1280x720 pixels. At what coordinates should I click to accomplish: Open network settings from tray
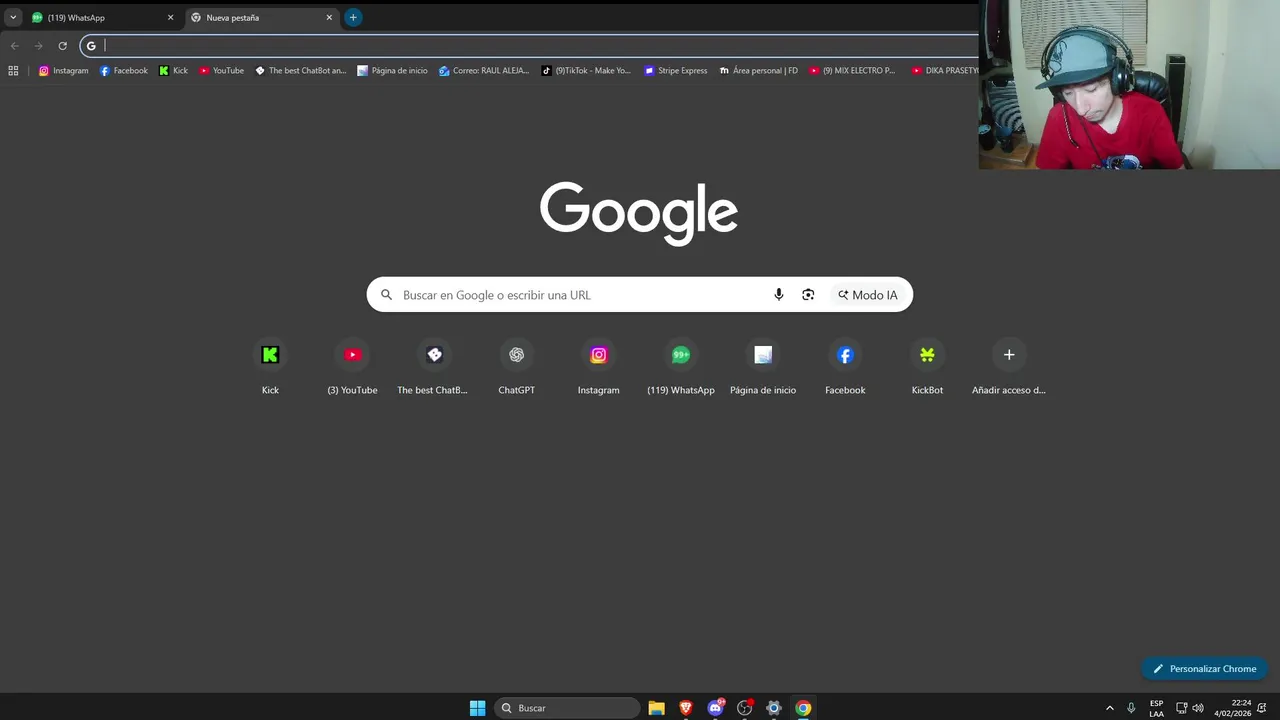coord(1181,708)
